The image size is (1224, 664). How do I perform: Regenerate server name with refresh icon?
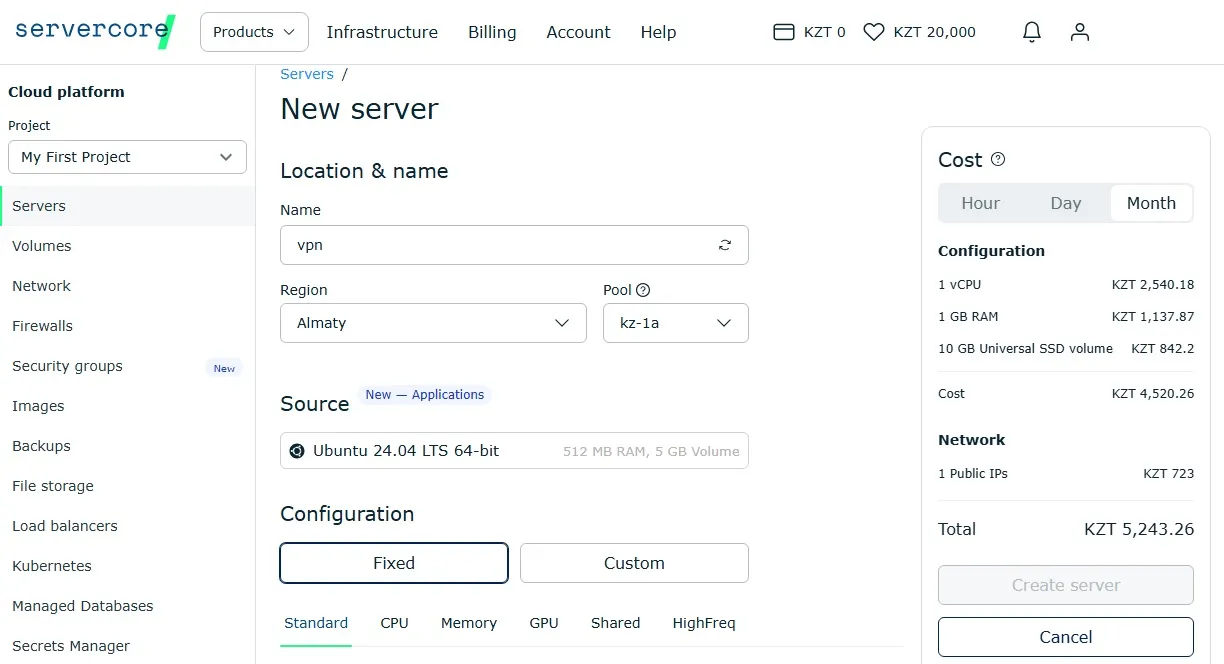click(725, 245)
